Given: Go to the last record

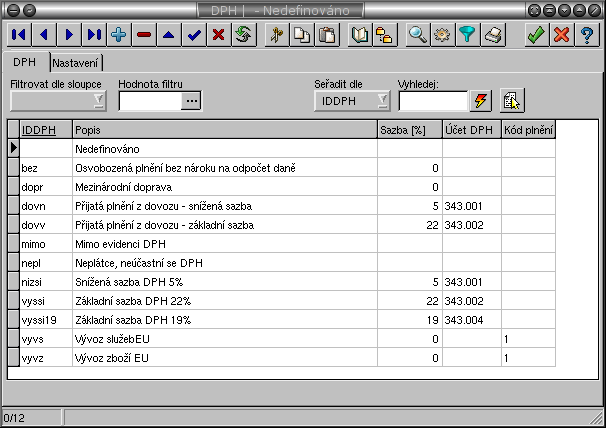Looking at the screenshot, I should tap(94, 34).
